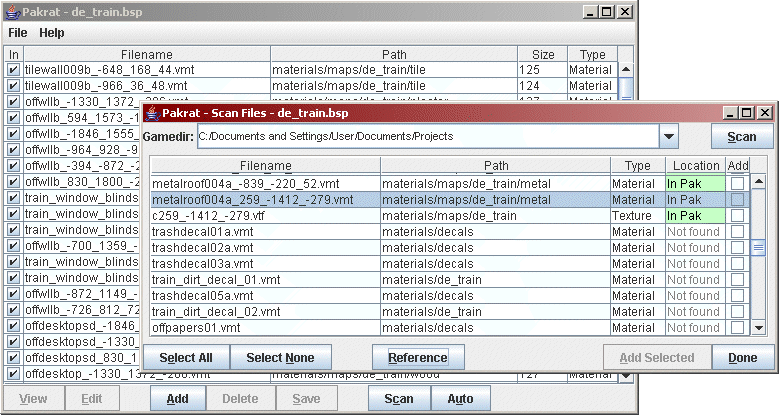Close the Scan Files dialog
The image size is (779, 415).
pos(765,113)
